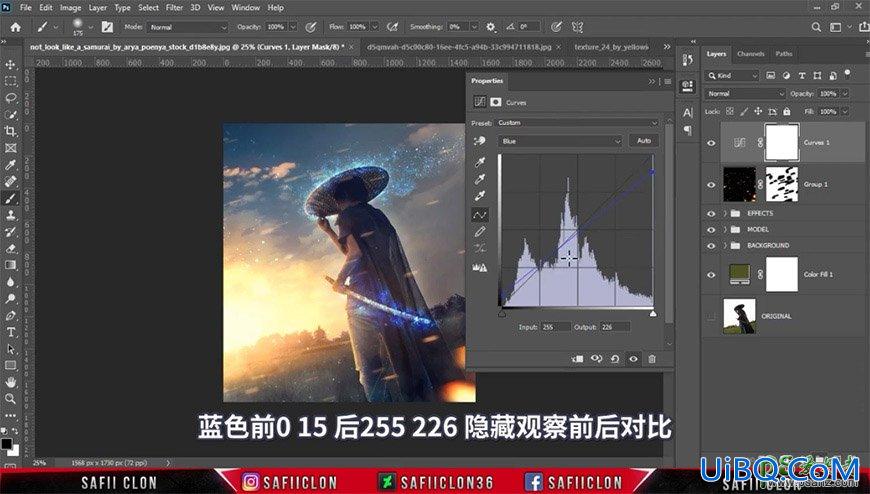Screen dimensions: 870x494
Task: Select the Eraser tool
Action: tap(10, 249)
